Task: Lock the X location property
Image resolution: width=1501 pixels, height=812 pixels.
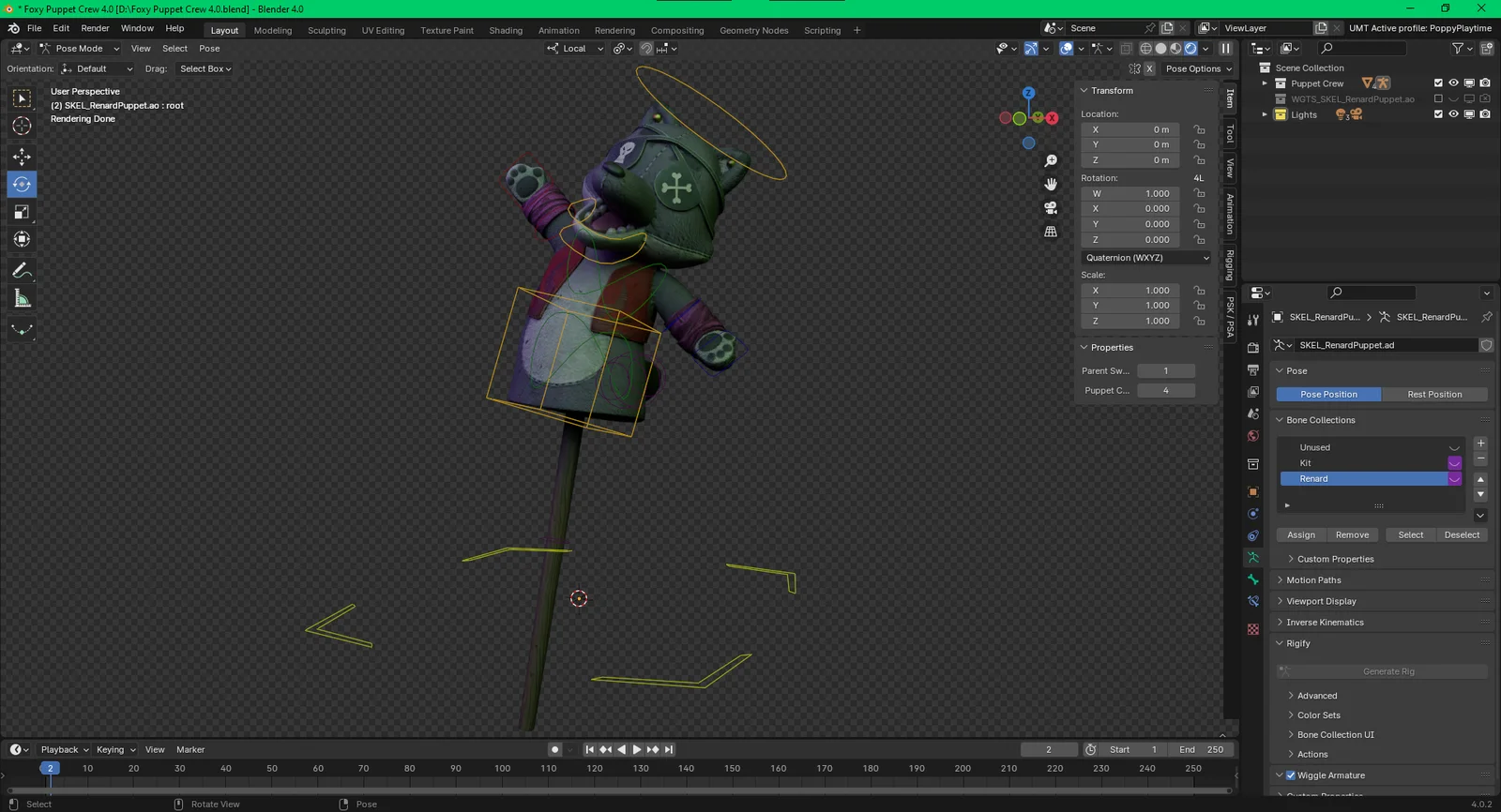Action: 1199,129
